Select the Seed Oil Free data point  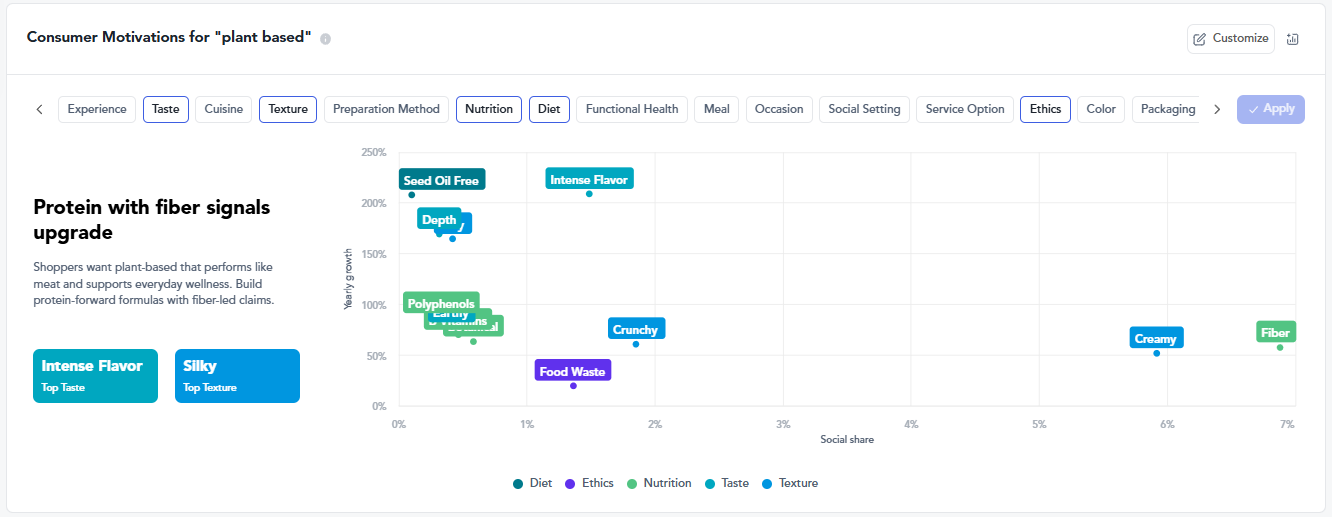pyautogui.click(x=411, y=195)
